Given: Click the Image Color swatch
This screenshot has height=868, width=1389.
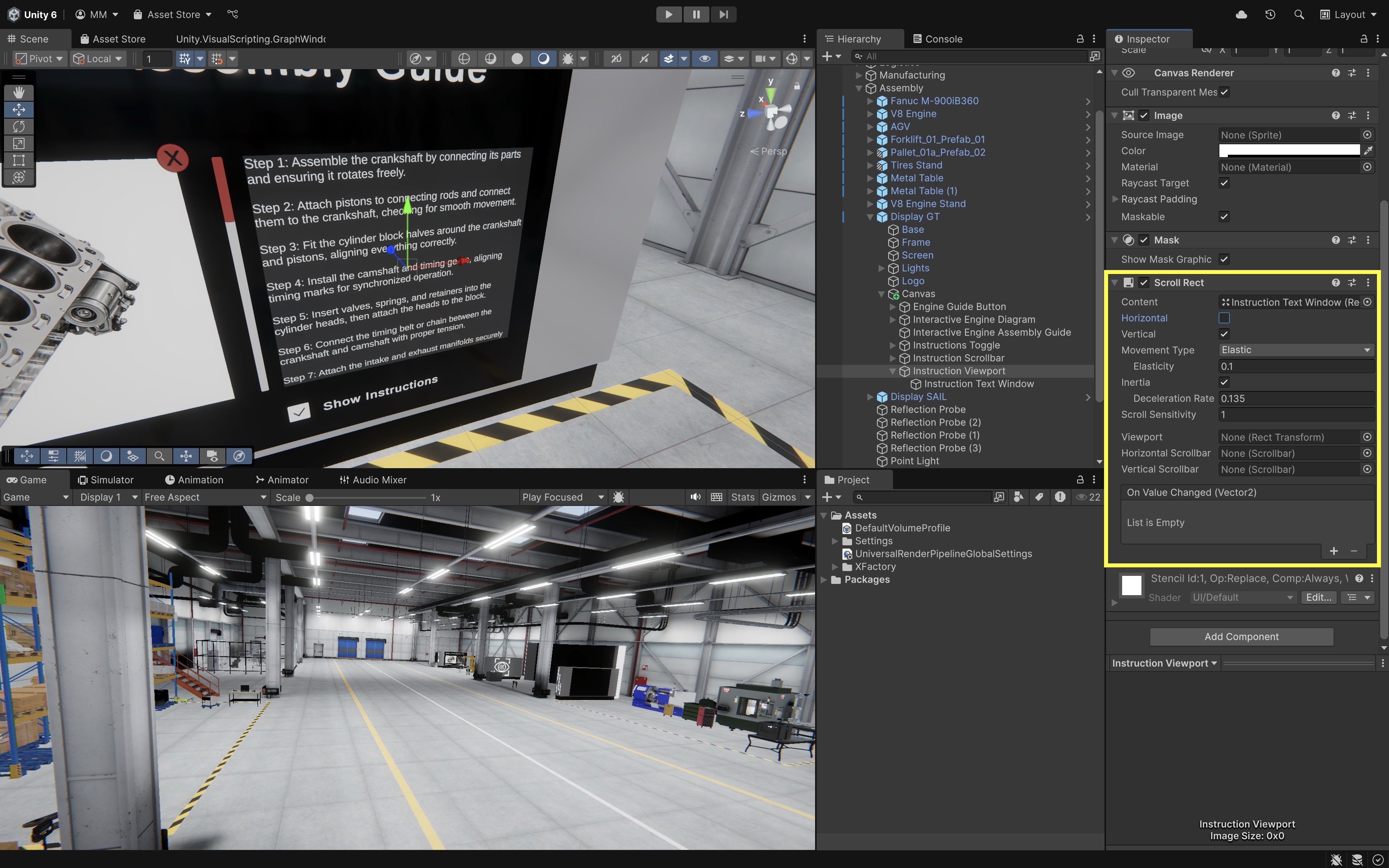Looking at the screenshot, I should click(x=1289, y=150).
